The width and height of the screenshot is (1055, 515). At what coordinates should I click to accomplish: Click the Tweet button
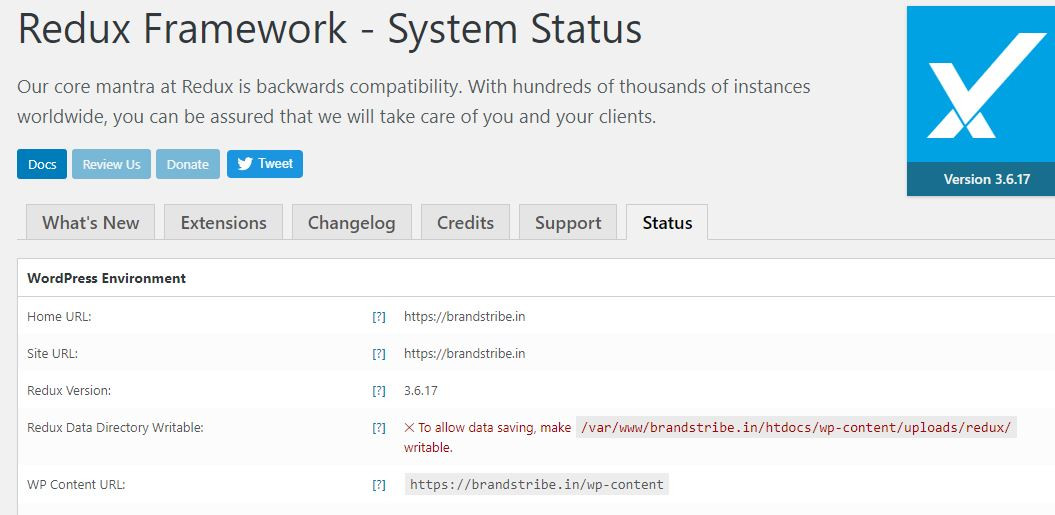[264, 164]
